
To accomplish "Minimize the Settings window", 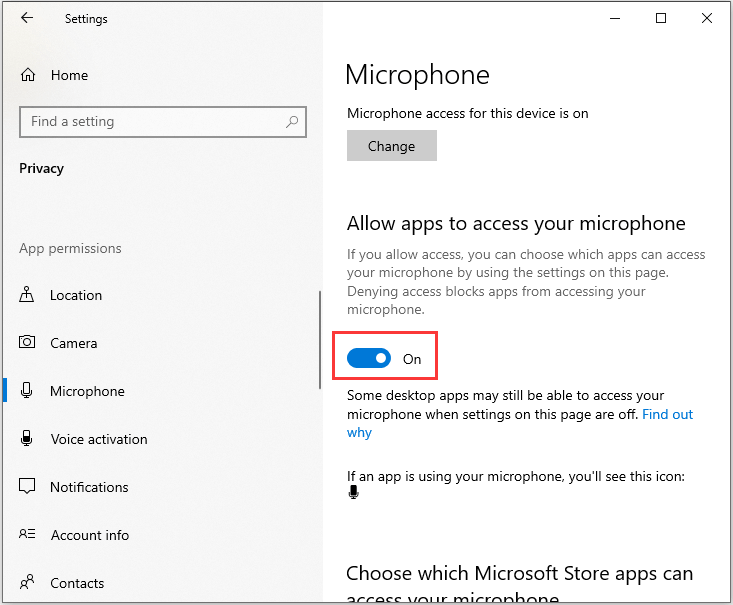I will 615,18.
